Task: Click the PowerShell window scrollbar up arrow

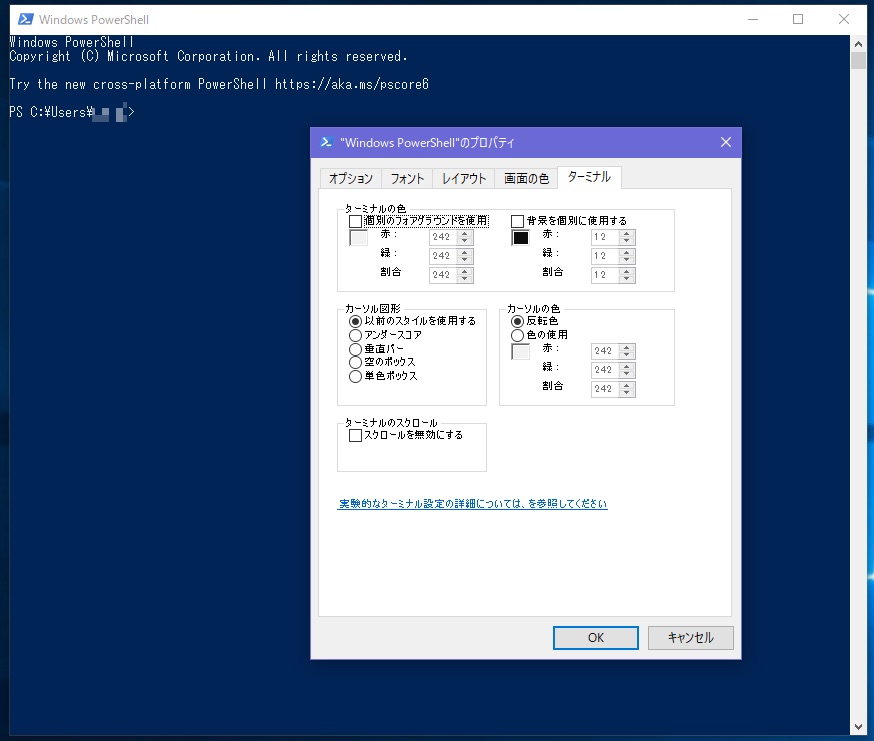Action: point(858,43)
